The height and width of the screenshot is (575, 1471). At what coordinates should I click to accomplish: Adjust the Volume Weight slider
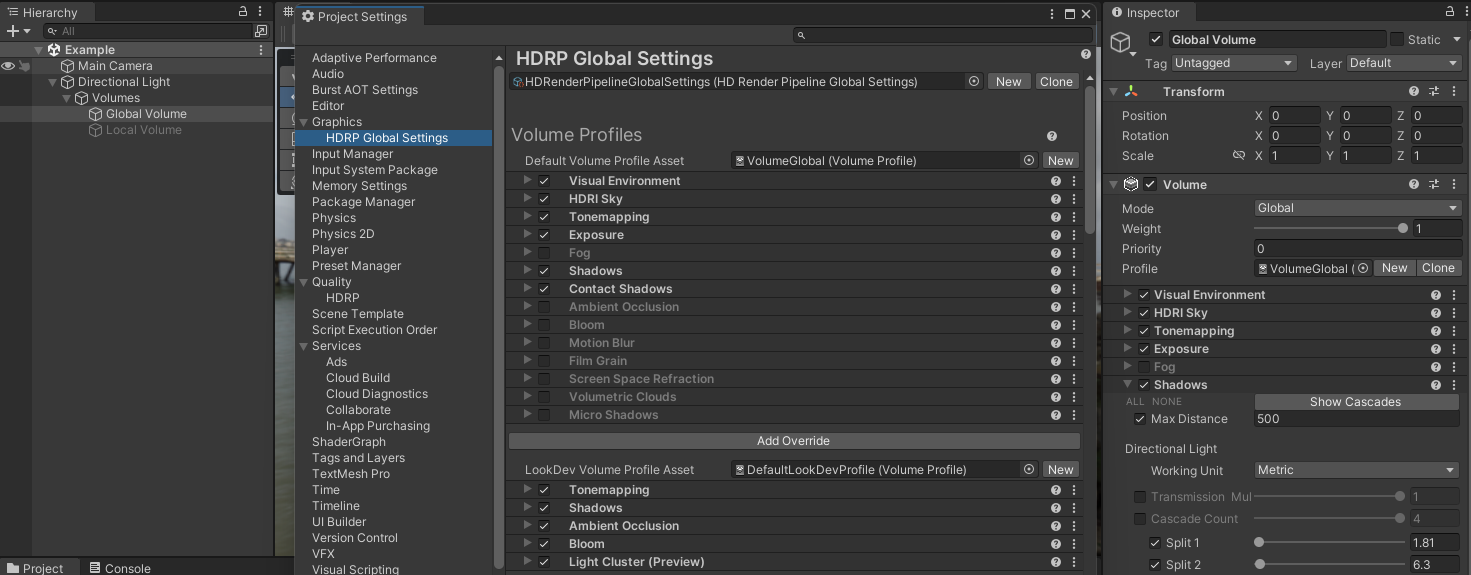(x=1331, y=229)
